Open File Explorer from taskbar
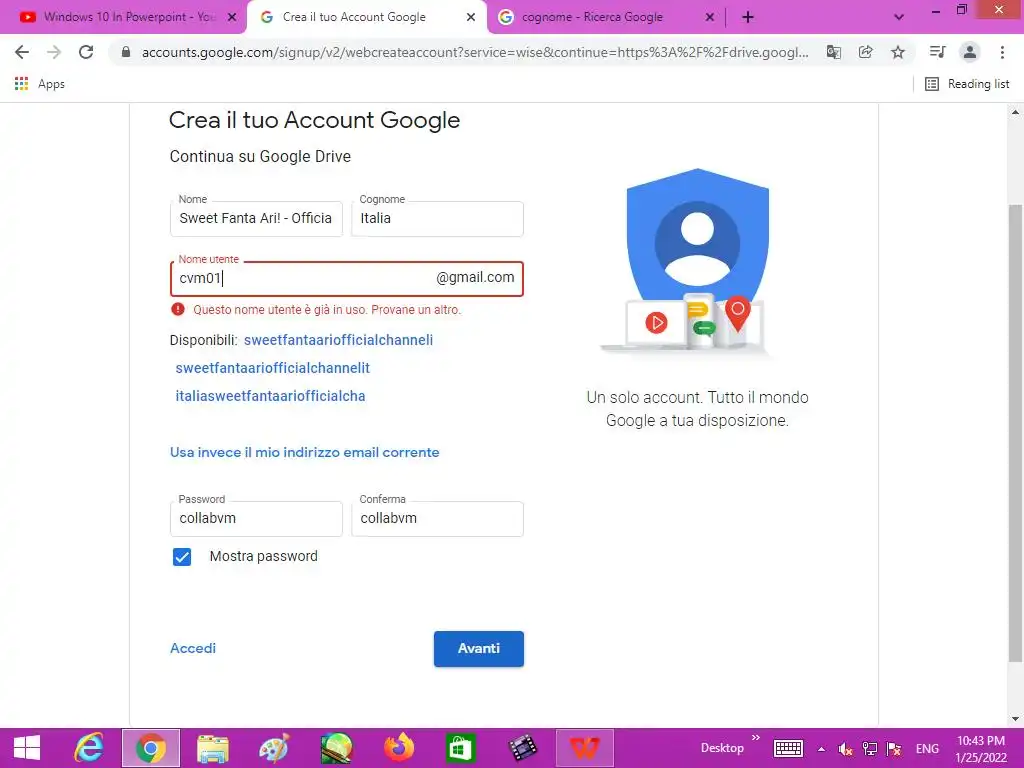 (212, 748)
